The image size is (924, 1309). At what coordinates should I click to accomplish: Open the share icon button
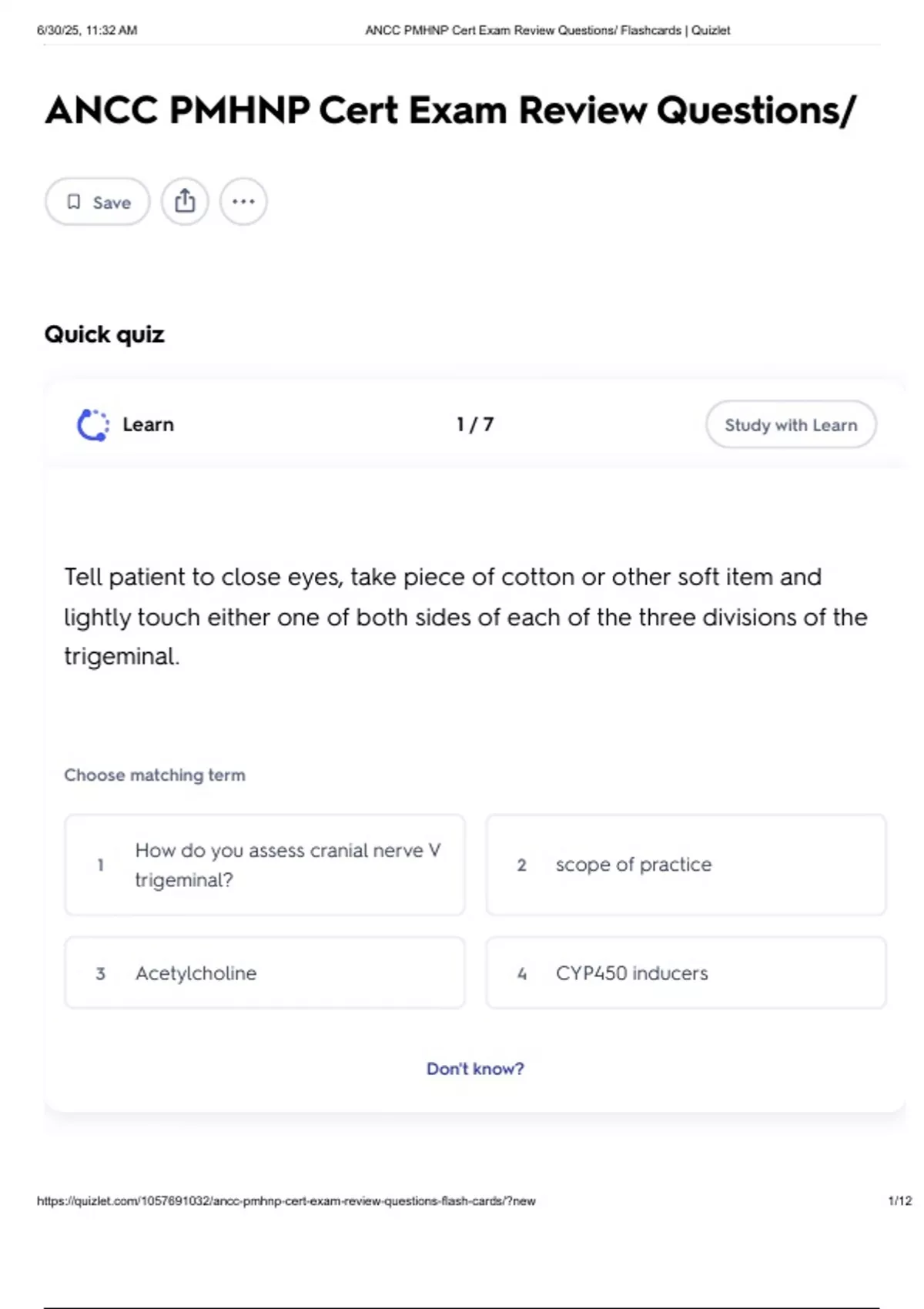[185, 202]
